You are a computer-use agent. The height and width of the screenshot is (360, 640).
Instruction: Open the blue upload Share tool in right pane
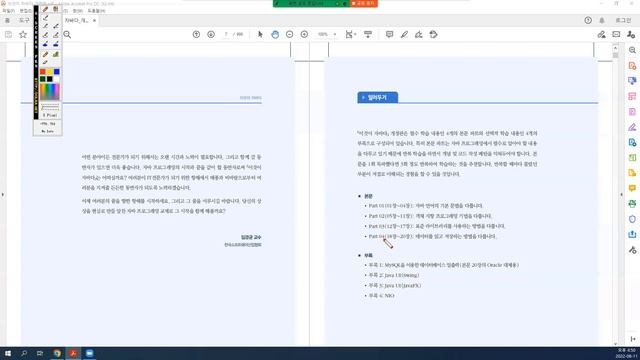[x=632, y=234]
